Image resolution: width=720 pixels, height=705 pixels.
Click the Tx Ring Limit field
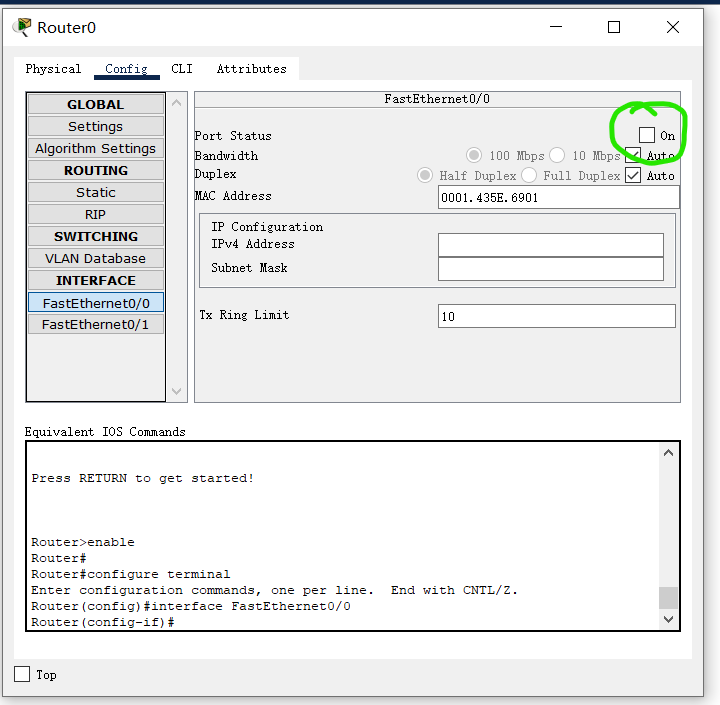coord(557,316)
